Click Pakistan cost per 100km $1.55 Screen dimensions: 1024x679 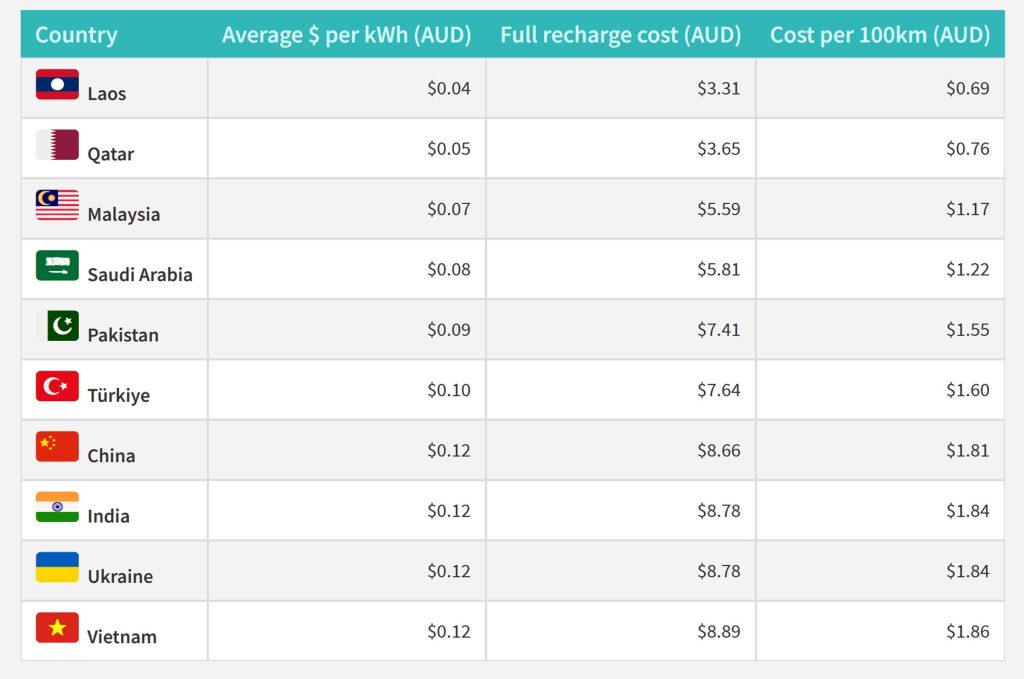point(968,330)
